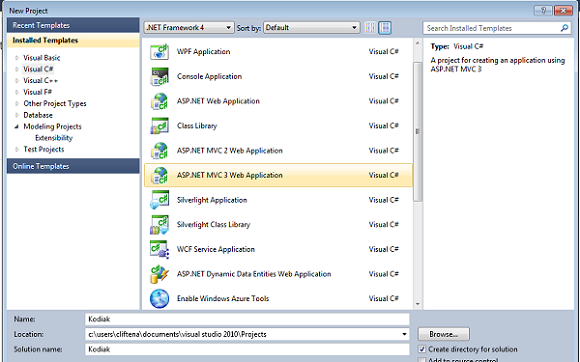Expand the Test Projects node
Image resolution: width=580 pixels, height=362 pixels.
coord(17,149)
